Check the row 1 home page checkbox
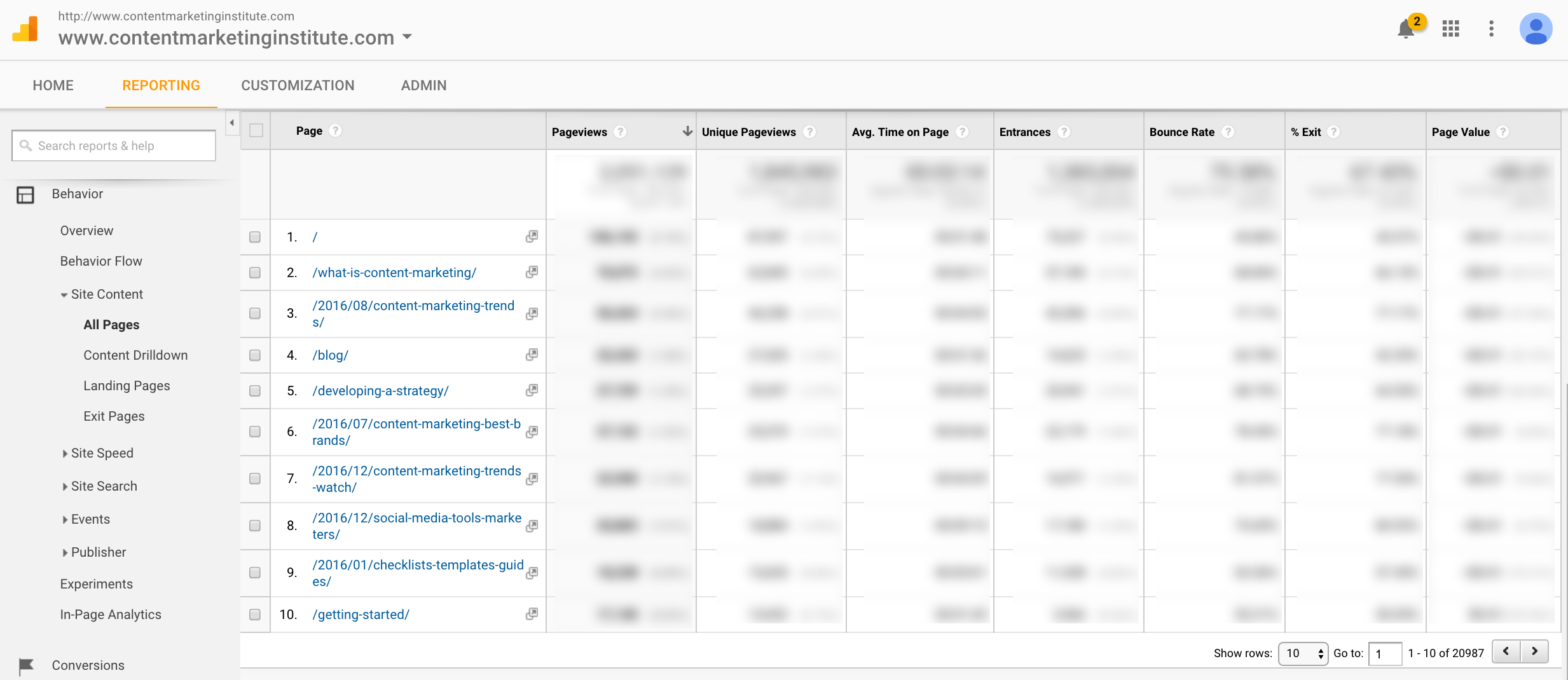 coord(255,237)
